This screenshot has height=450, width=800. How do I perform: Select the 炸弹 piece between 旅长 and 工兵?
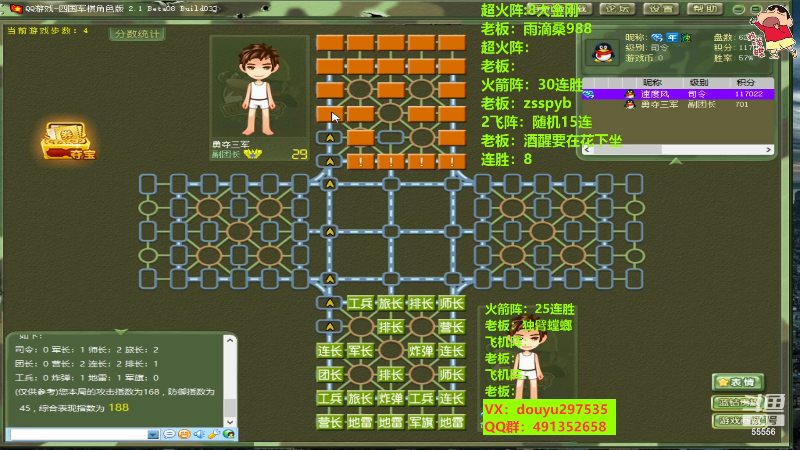[x=391, y=398]
